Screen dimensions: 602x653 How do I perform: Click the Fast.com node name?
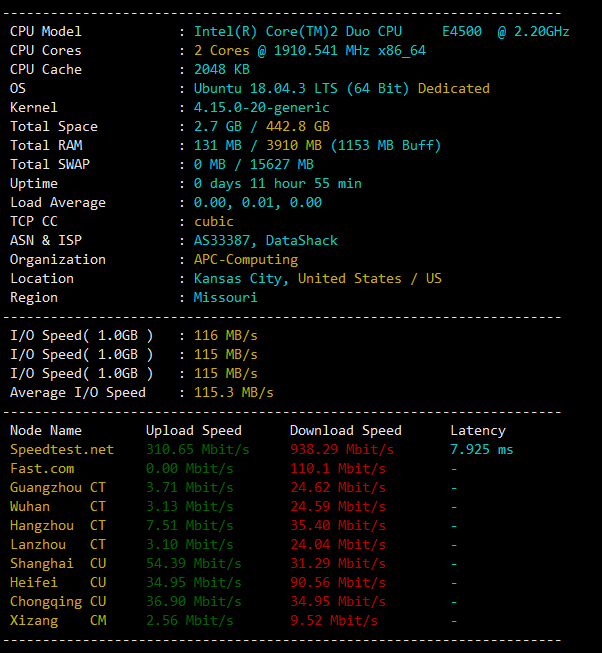click(x=42, y=468)
